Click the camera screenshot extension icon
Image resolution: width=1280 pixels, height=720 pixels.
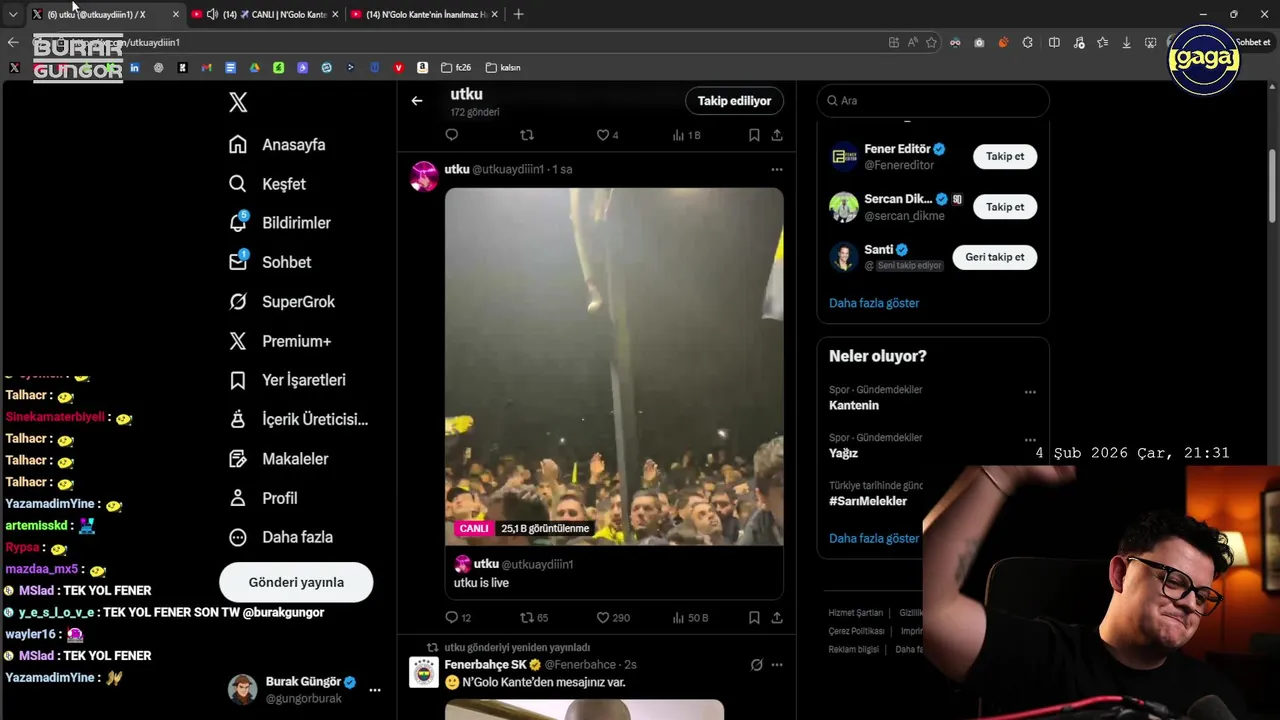(979, 43)
